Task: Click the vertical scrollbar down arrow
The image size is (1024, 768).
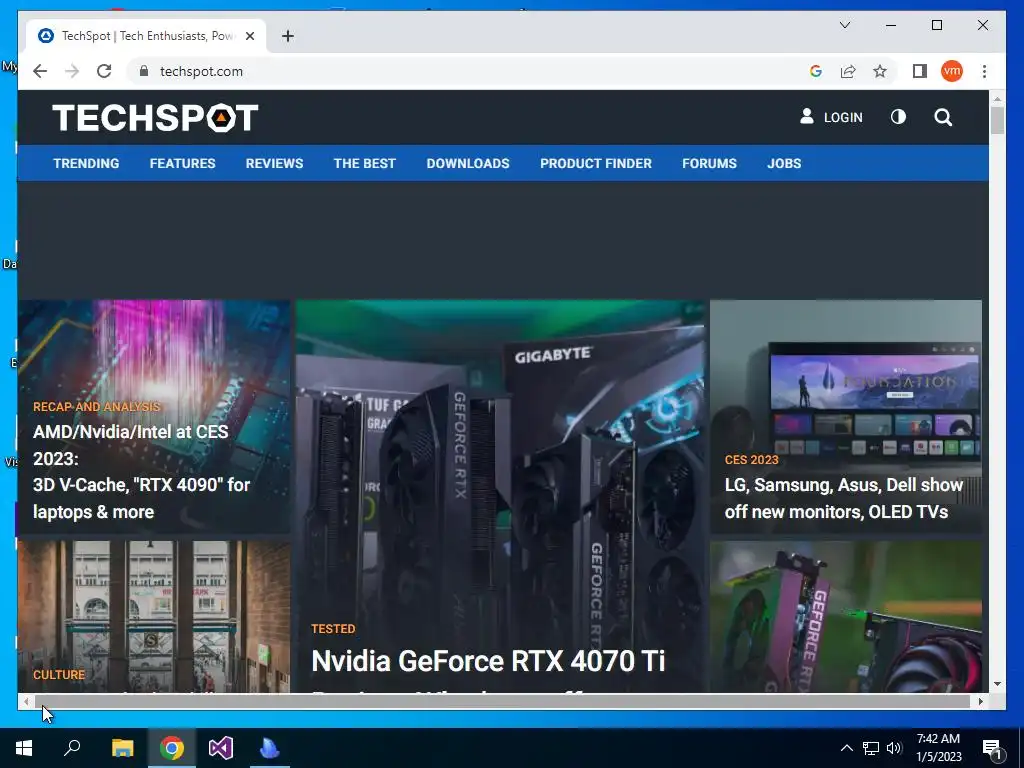Action: click(x=997, y=684)
